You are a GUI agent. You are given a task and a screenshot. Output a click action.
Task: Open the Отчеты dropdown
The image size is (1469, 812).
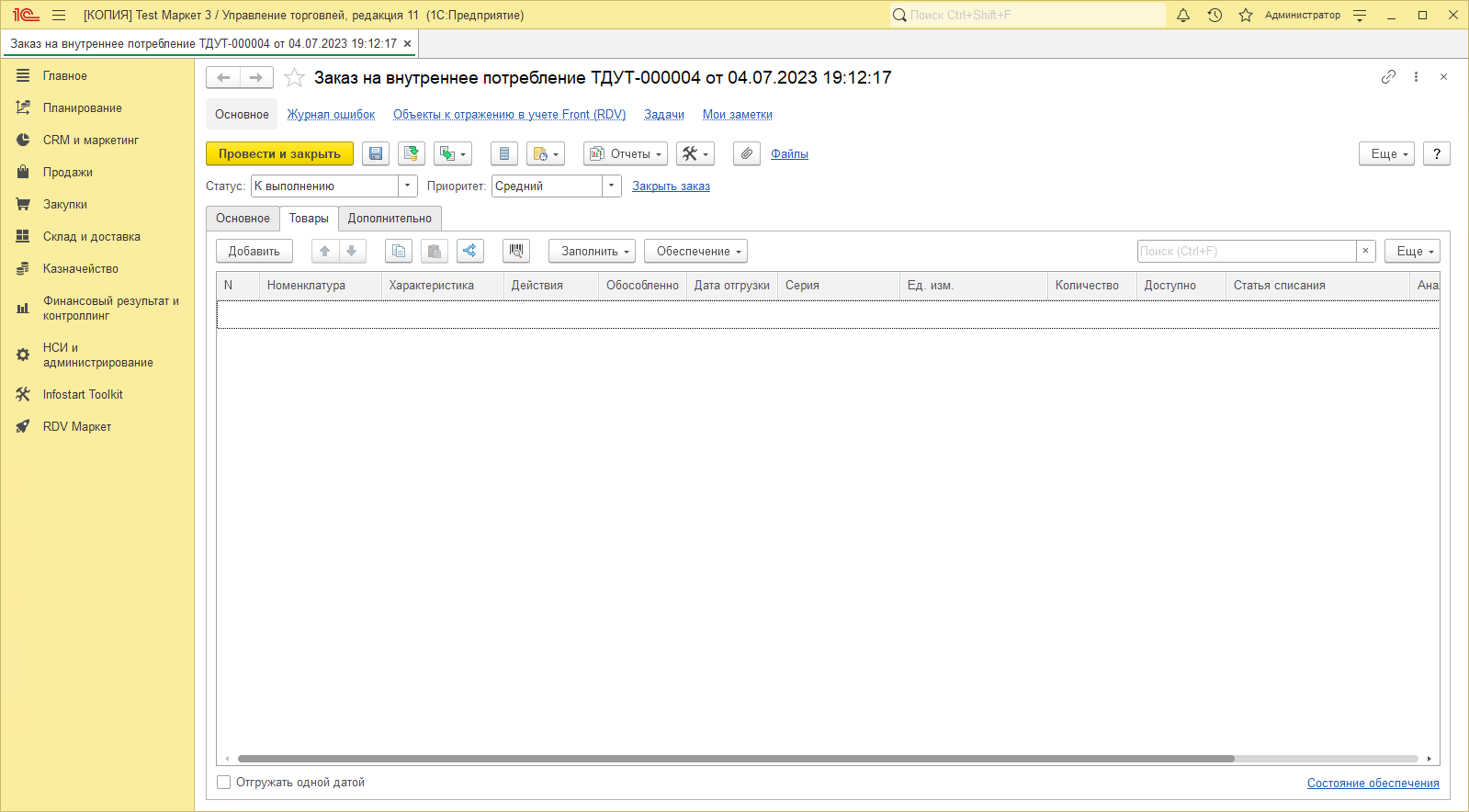(626, 153)
